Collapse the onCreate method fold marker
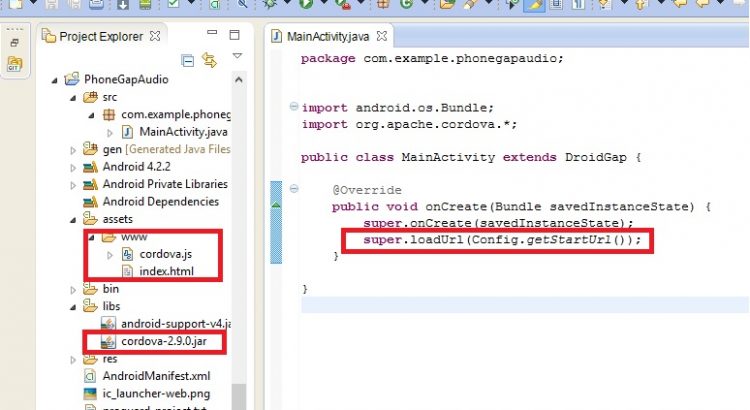Viewport: 750px width, 410px height. point(292,189)
